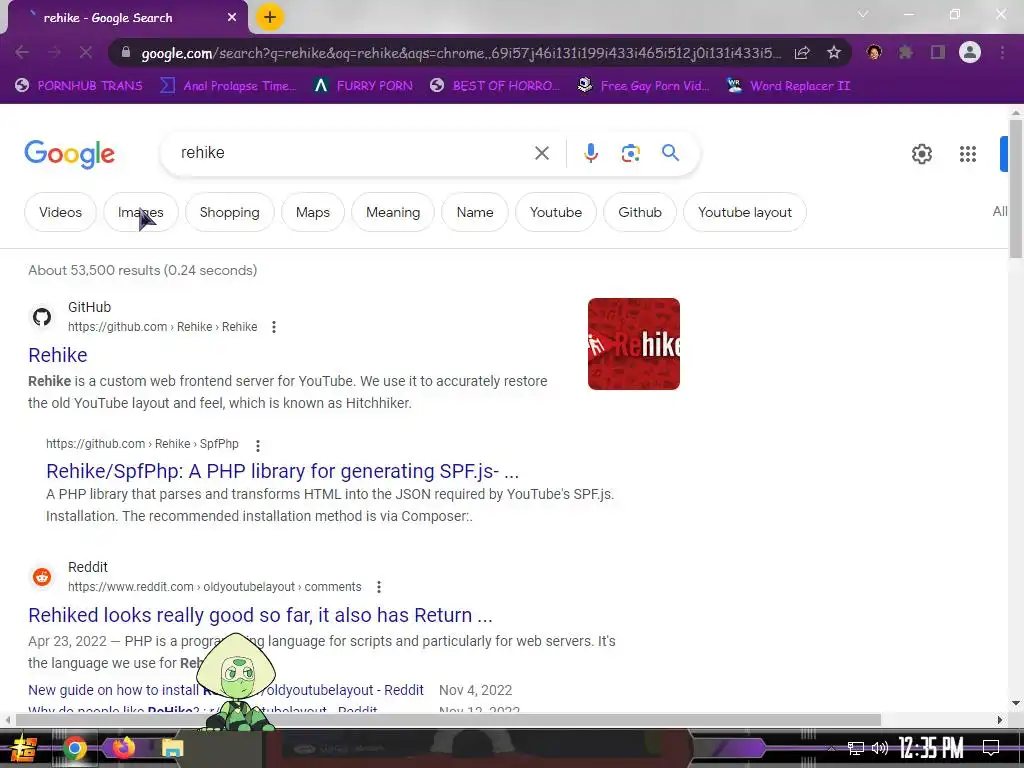Open the Rehike logo thumbnail
The width and height of the screenshot is (1024, 768).
[633, 344]
